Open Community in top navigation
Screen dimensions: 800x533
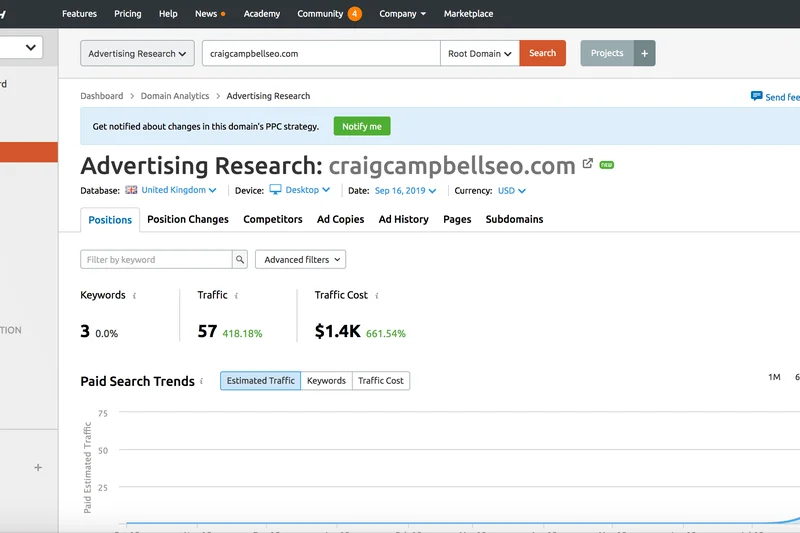point(320,14)
